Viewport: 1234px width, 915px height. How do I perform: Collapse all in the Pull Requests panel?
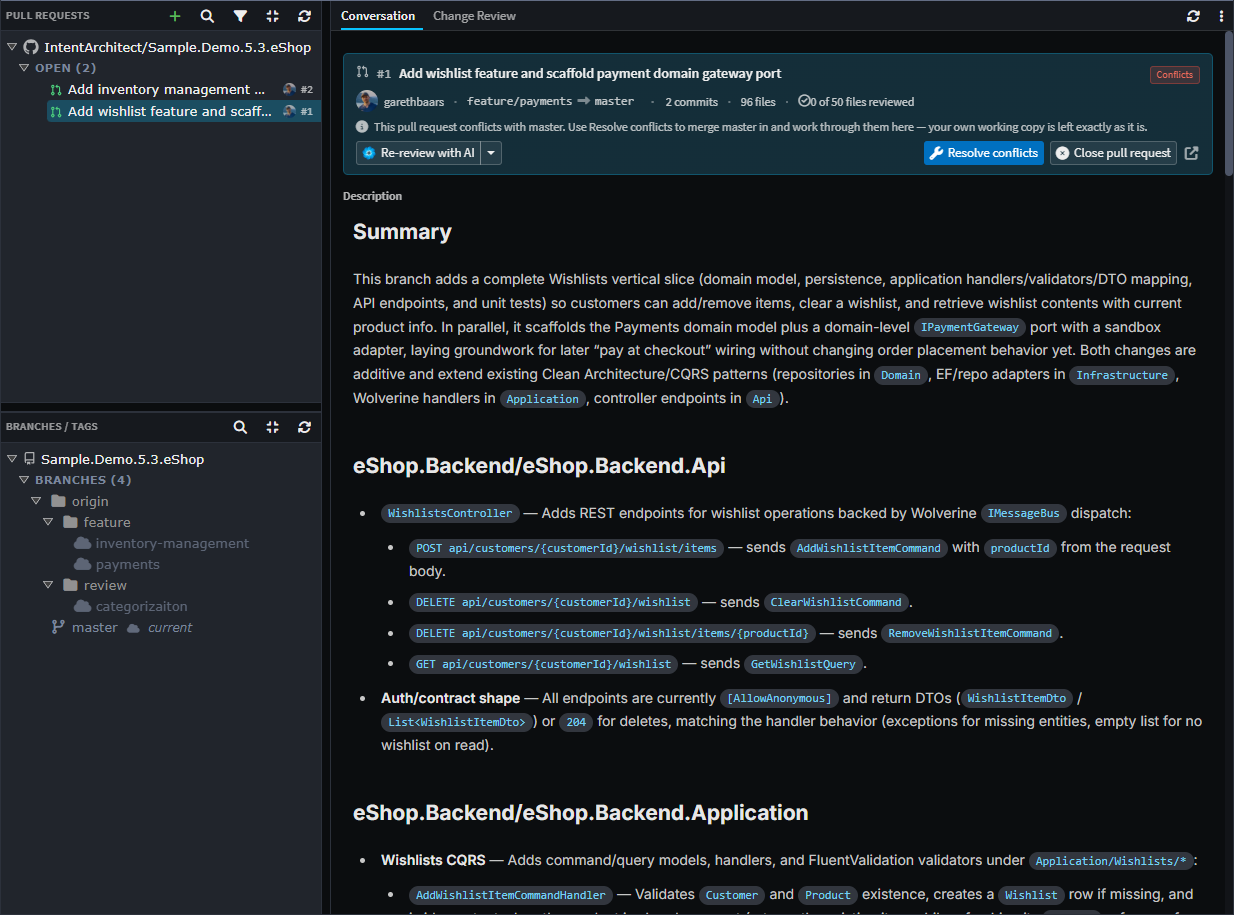tap(272, 16)
